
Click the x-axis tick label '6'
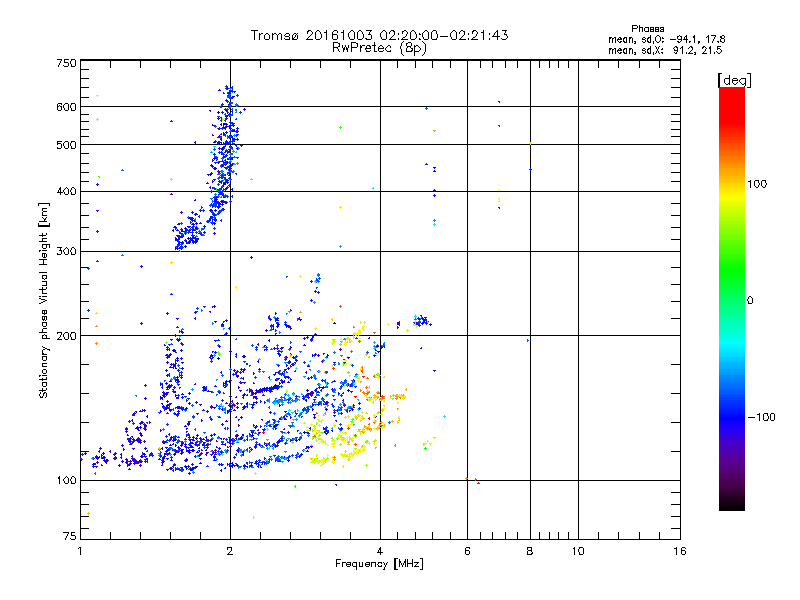tap(467, 551)
